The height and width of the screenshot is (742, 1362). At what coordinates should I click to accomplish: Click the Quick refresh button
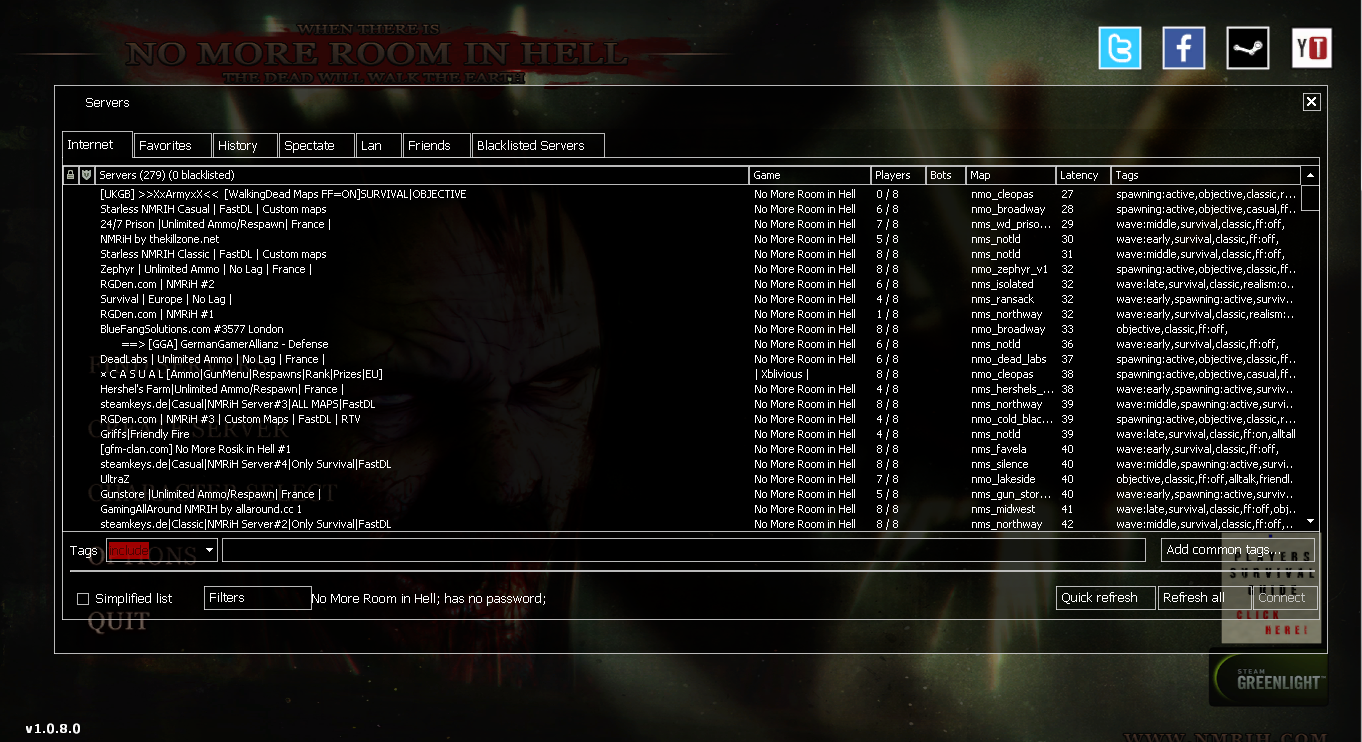[1105, 598]
